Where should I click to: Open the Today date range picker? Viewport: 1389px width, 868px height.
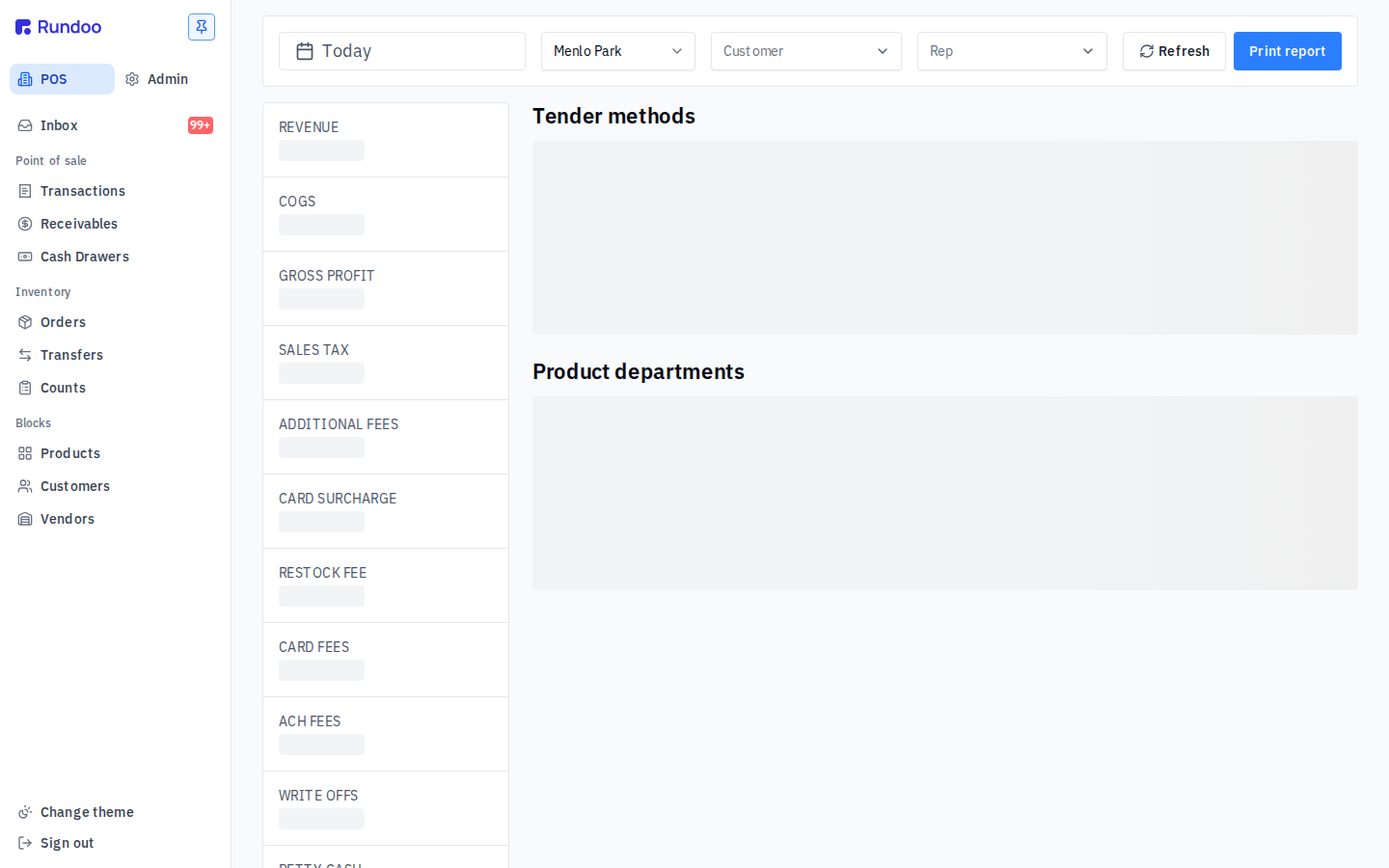click(x=402, y=51)
